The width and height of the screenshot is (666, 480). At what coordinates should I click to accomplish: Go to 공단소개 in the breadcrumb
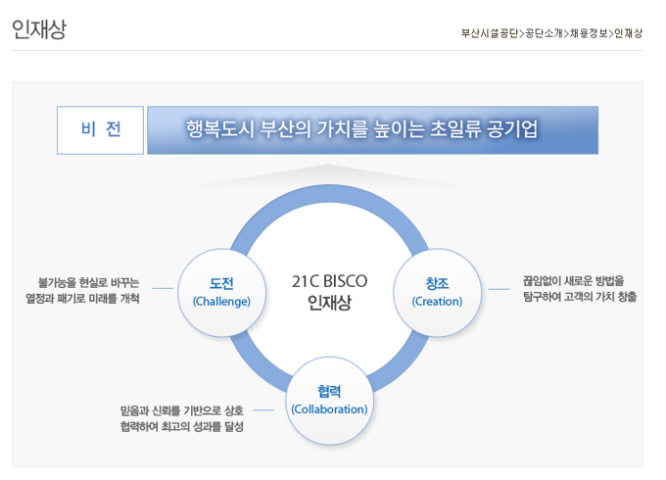pyautogui.click(x=544, y=33)
